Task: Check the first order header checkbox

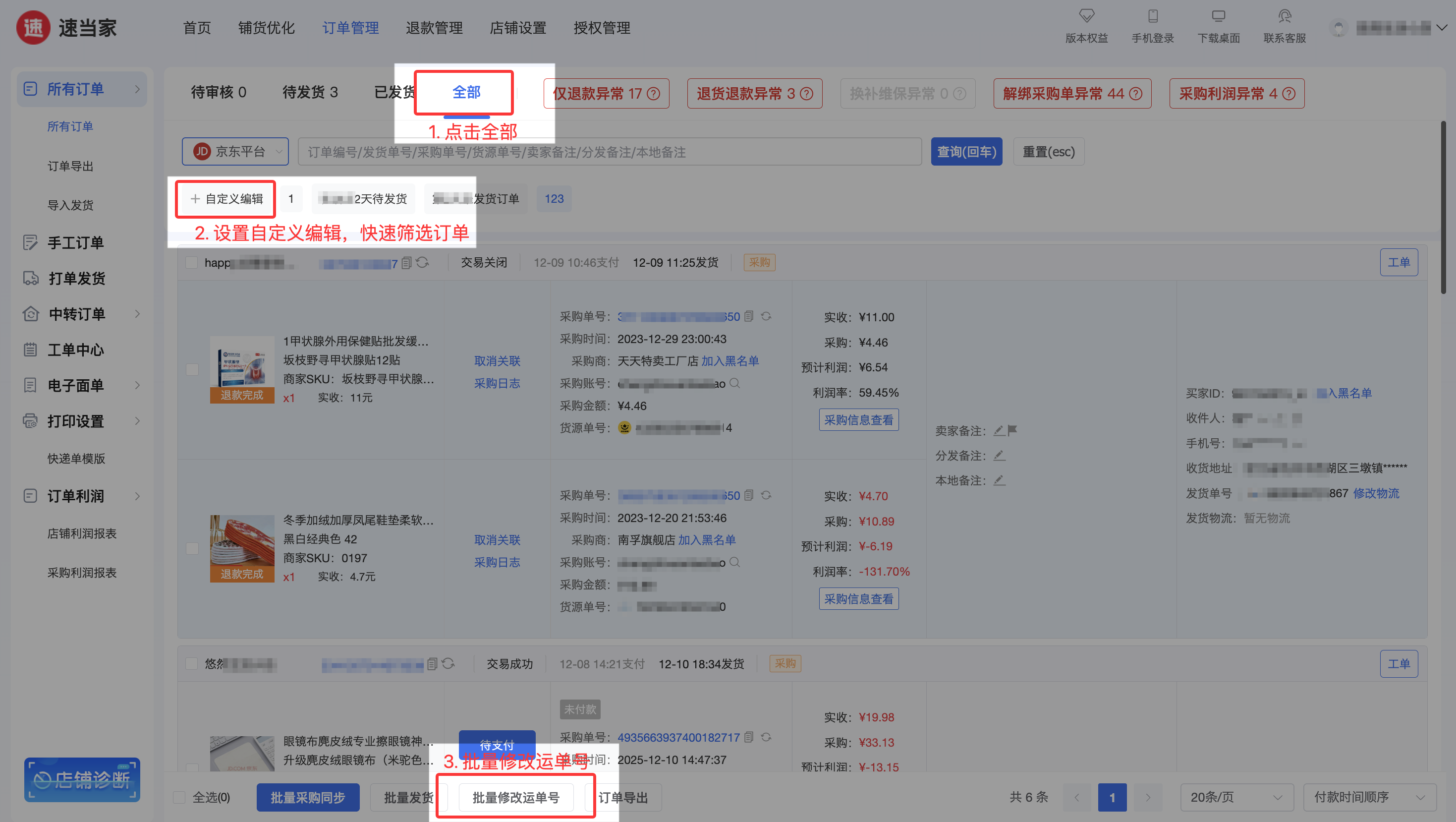Action: (192, 263)
